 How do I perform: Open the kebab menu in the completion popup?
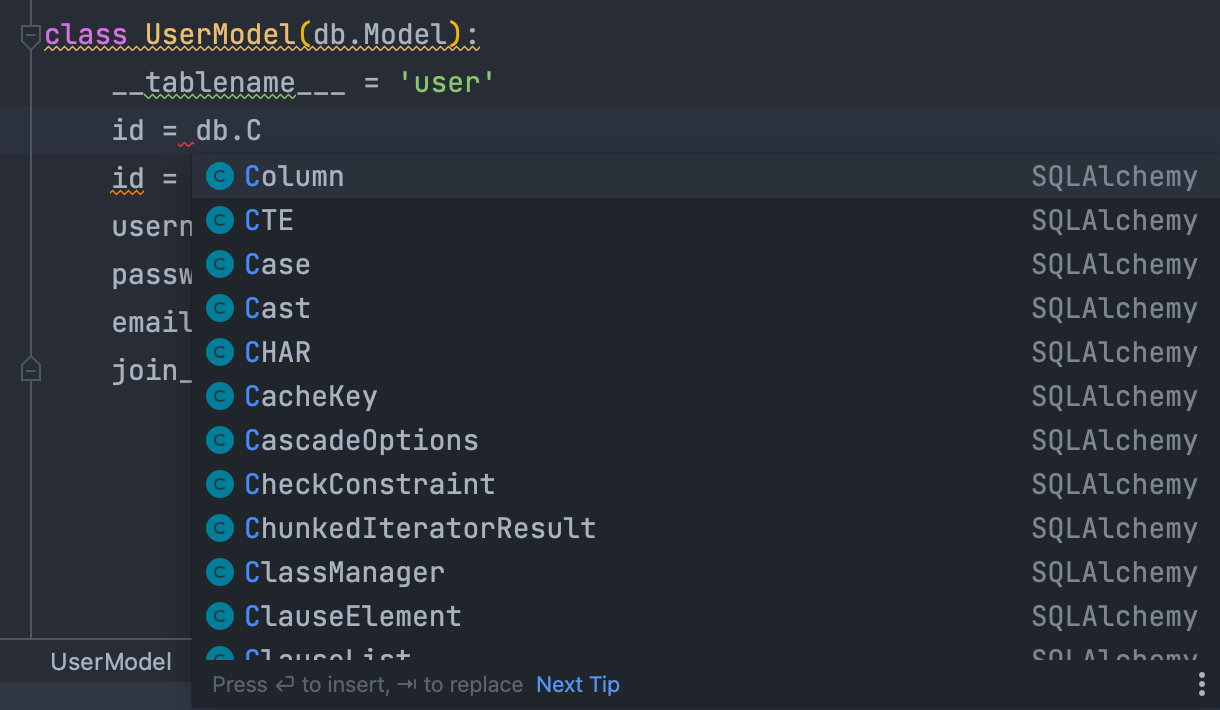[x=1201, y=684]
